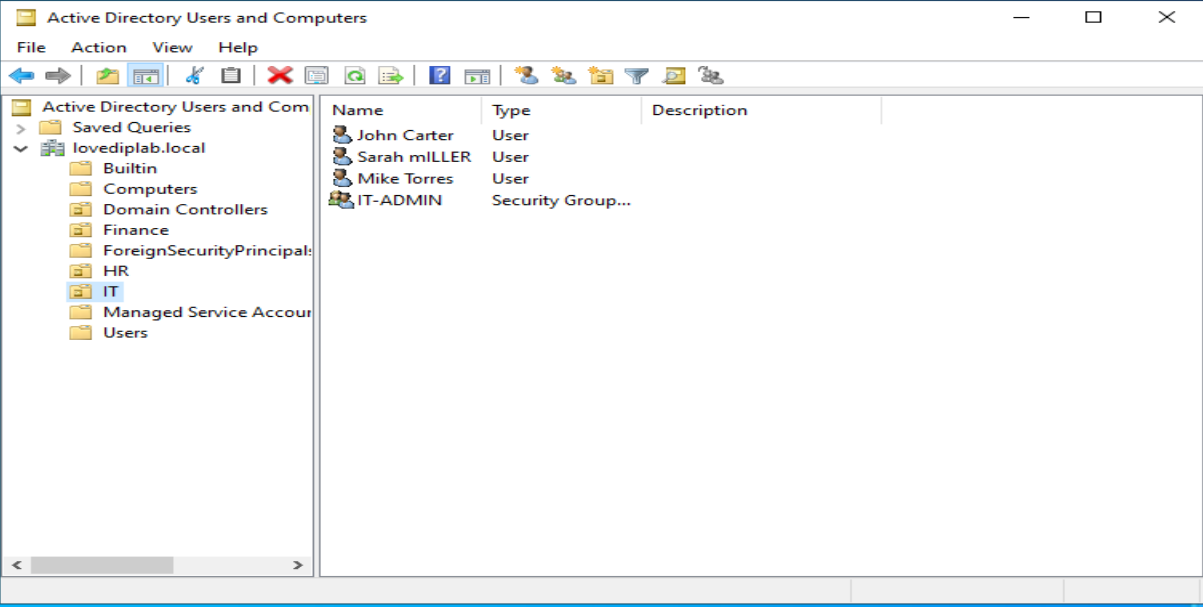Go up one level with folder icon
This screenshot has width=1203, height=607.
(108, 76)
